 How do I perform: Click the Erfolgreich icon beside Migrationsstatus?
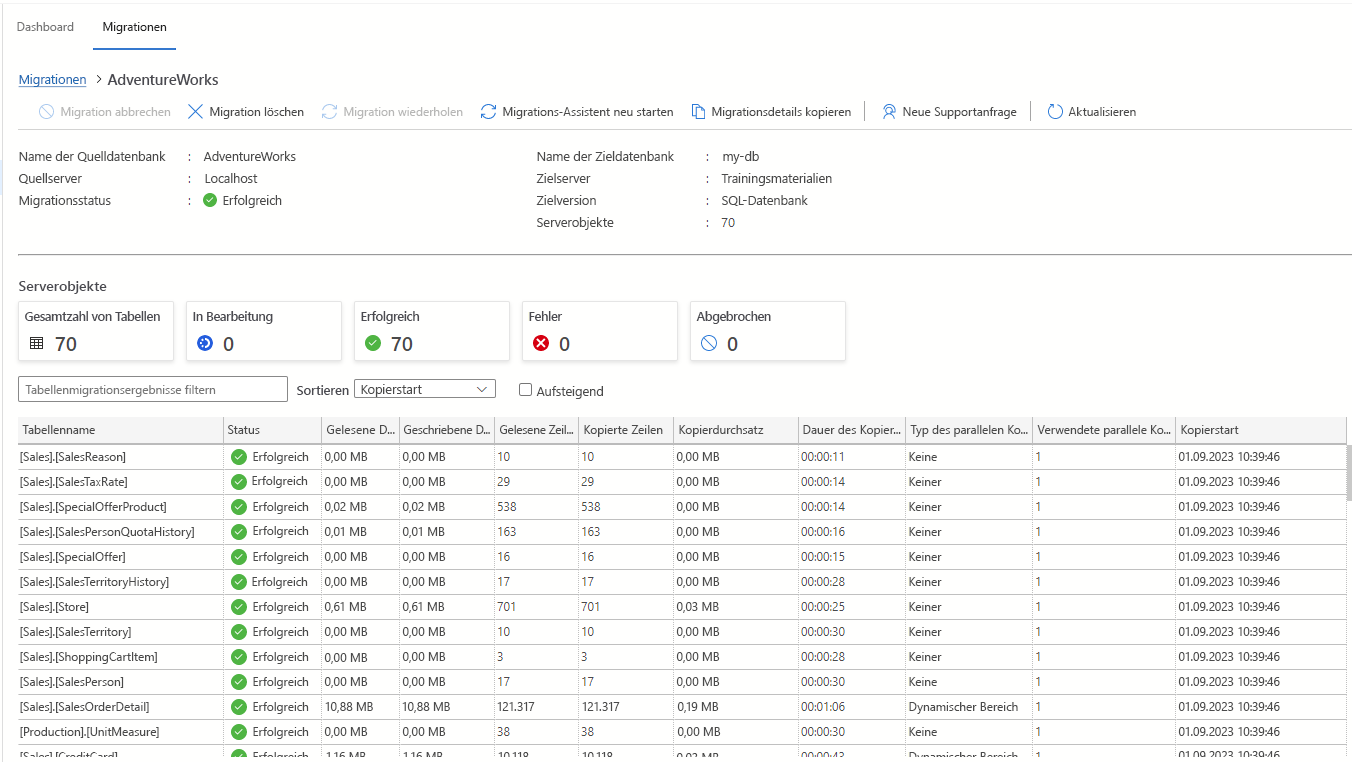(210, 200)
